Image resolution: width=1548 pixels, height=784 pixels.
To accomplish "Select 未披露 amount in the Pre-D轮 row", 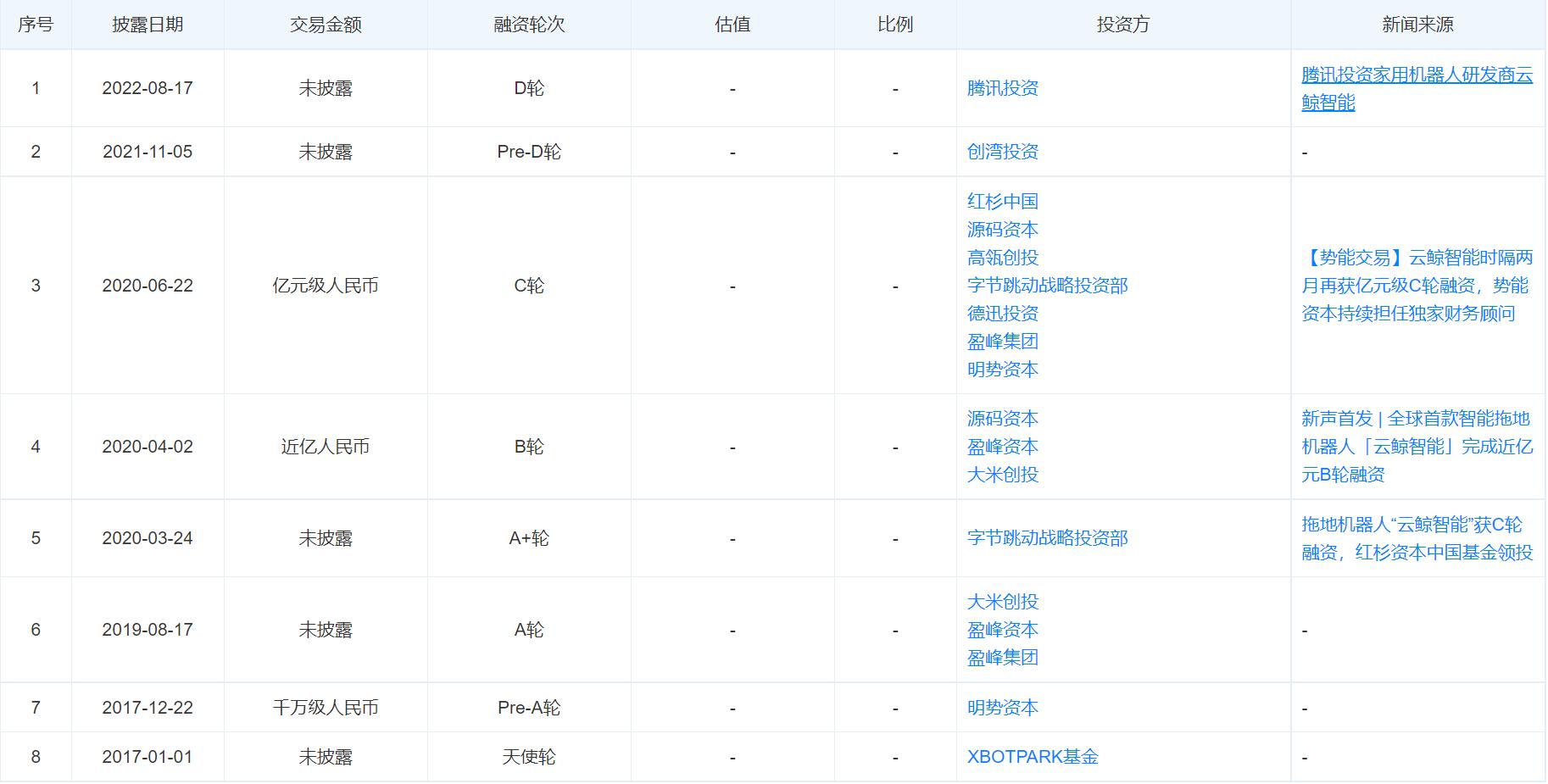I will (x=326, y=152).
